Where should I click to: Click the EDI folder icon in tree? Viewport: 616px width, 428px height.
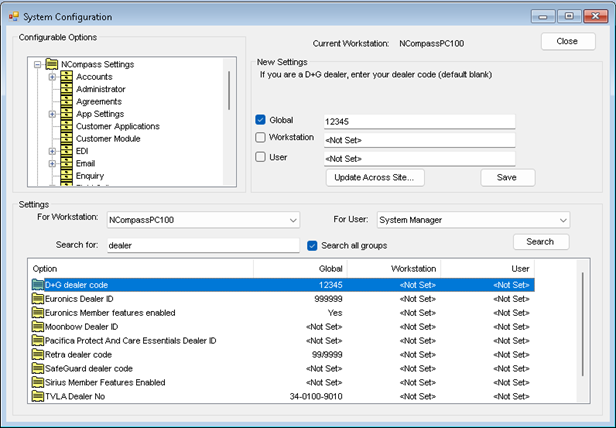click(66, 151)
